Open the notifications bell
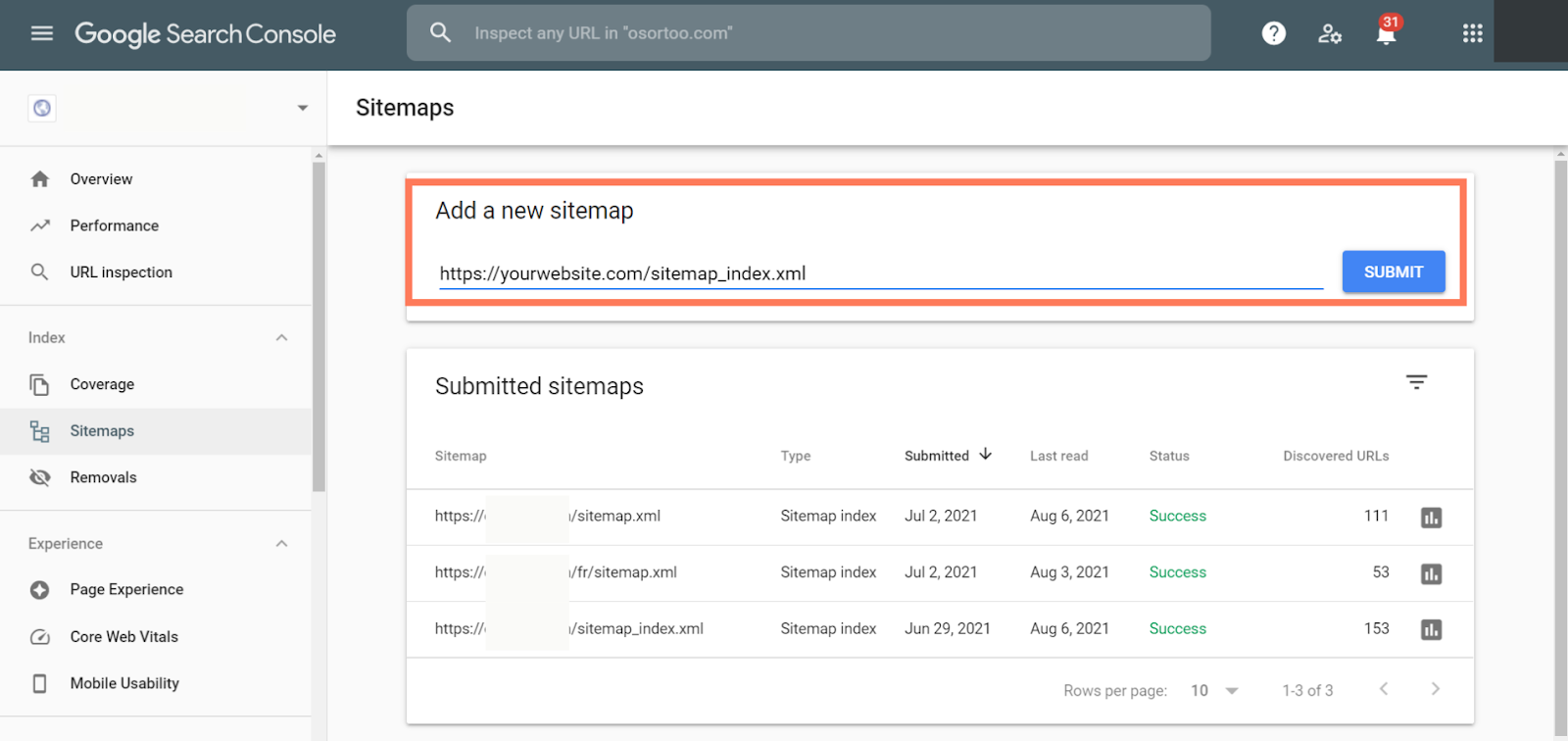The image size is (1568, 741). (1386, 35)
